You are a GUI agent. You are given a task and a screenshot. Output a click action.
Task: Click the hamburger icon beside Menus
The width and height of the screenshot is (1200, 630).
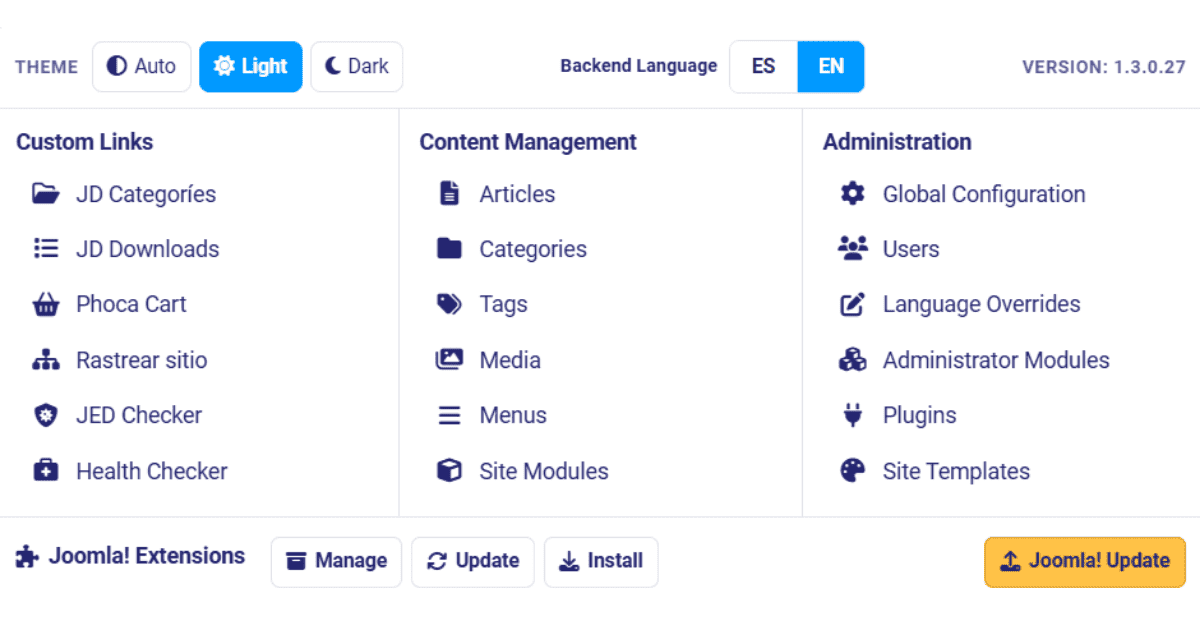(449, 415)
